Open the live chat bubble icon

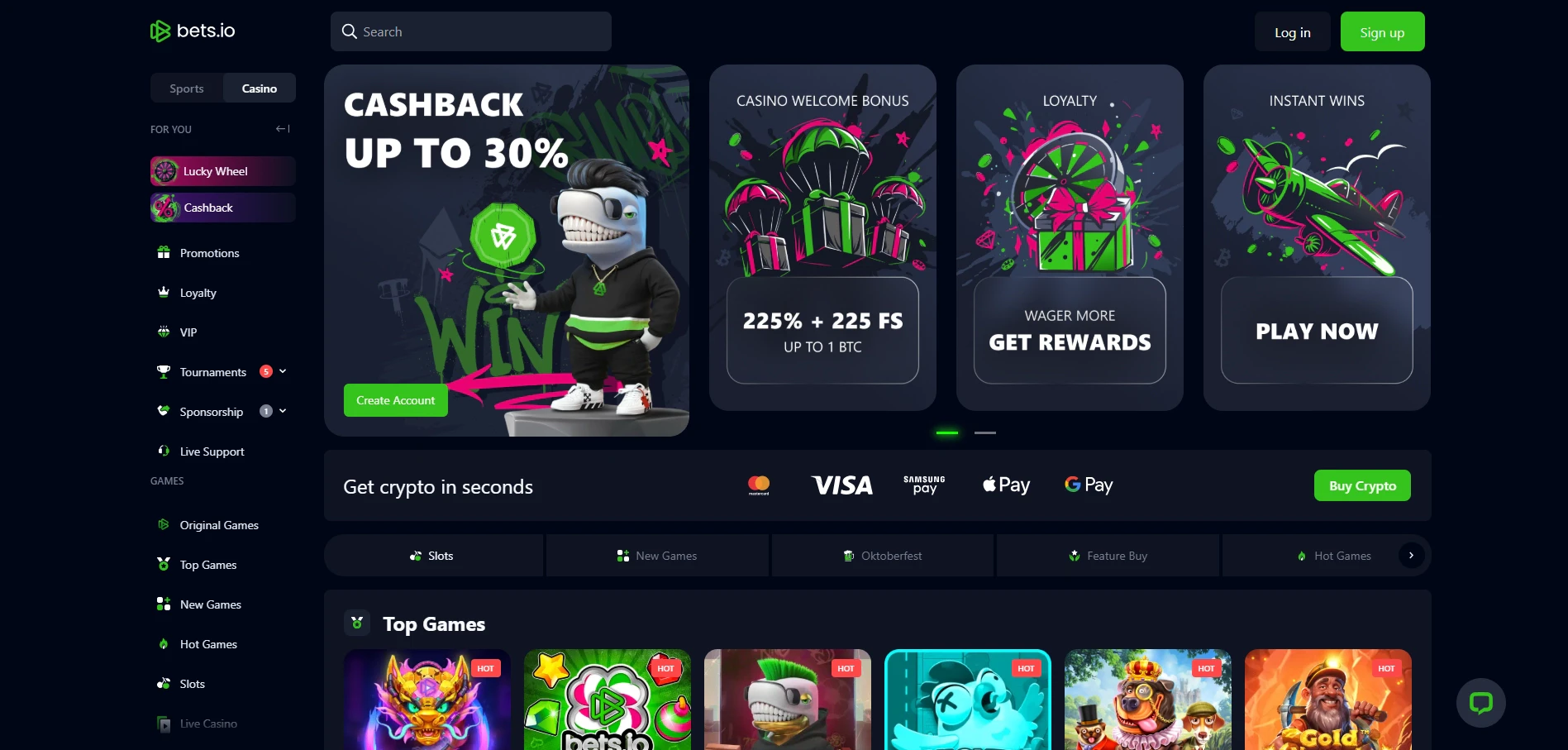[1480, 703]
